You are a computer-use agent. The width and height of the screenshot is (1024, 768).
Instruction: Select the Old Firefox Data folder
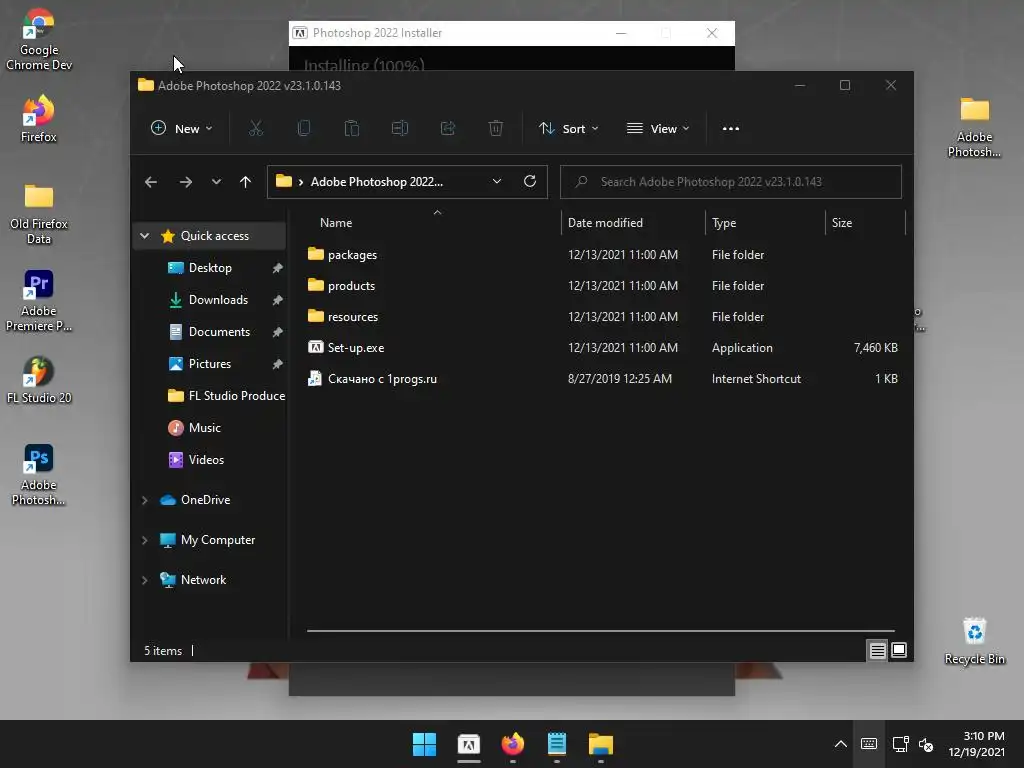(39, 214)
